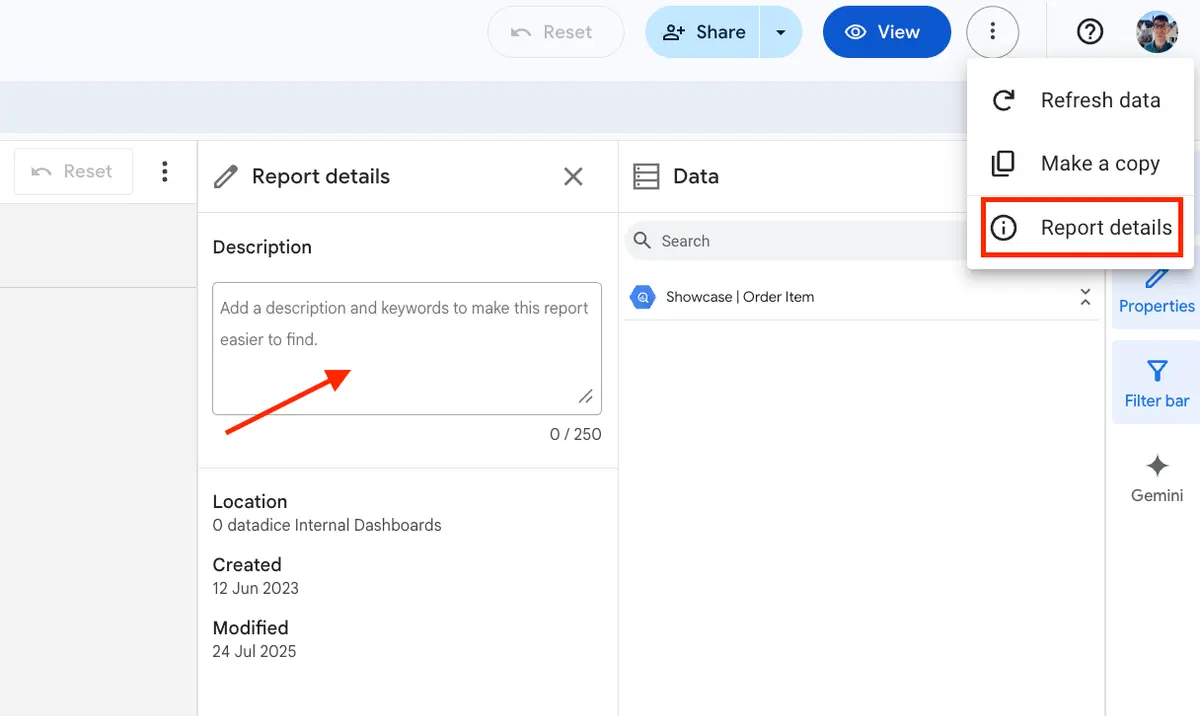Click the Data search field

tap(795, 241)
